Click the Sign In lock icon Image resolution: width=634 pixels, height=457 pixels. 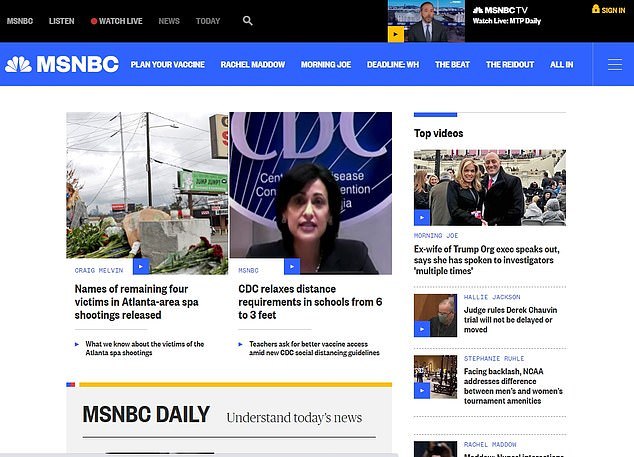coord(596,9)
